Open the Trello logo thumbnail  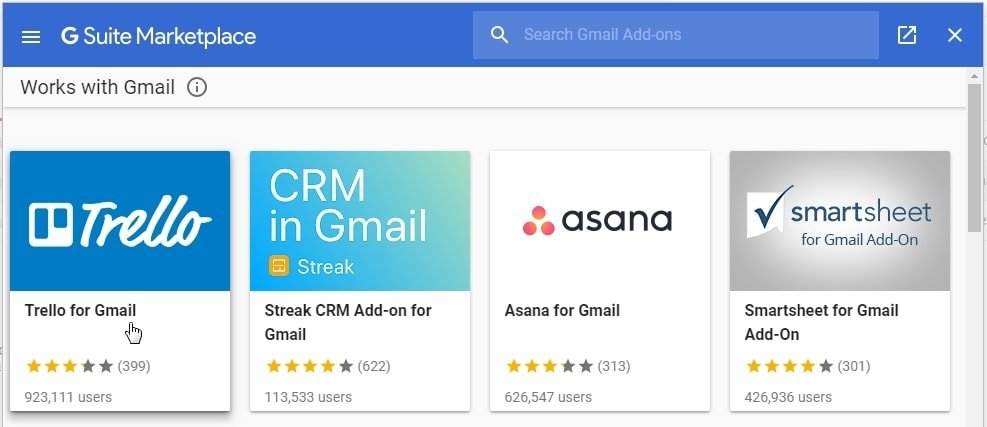(x=120, y=221)
